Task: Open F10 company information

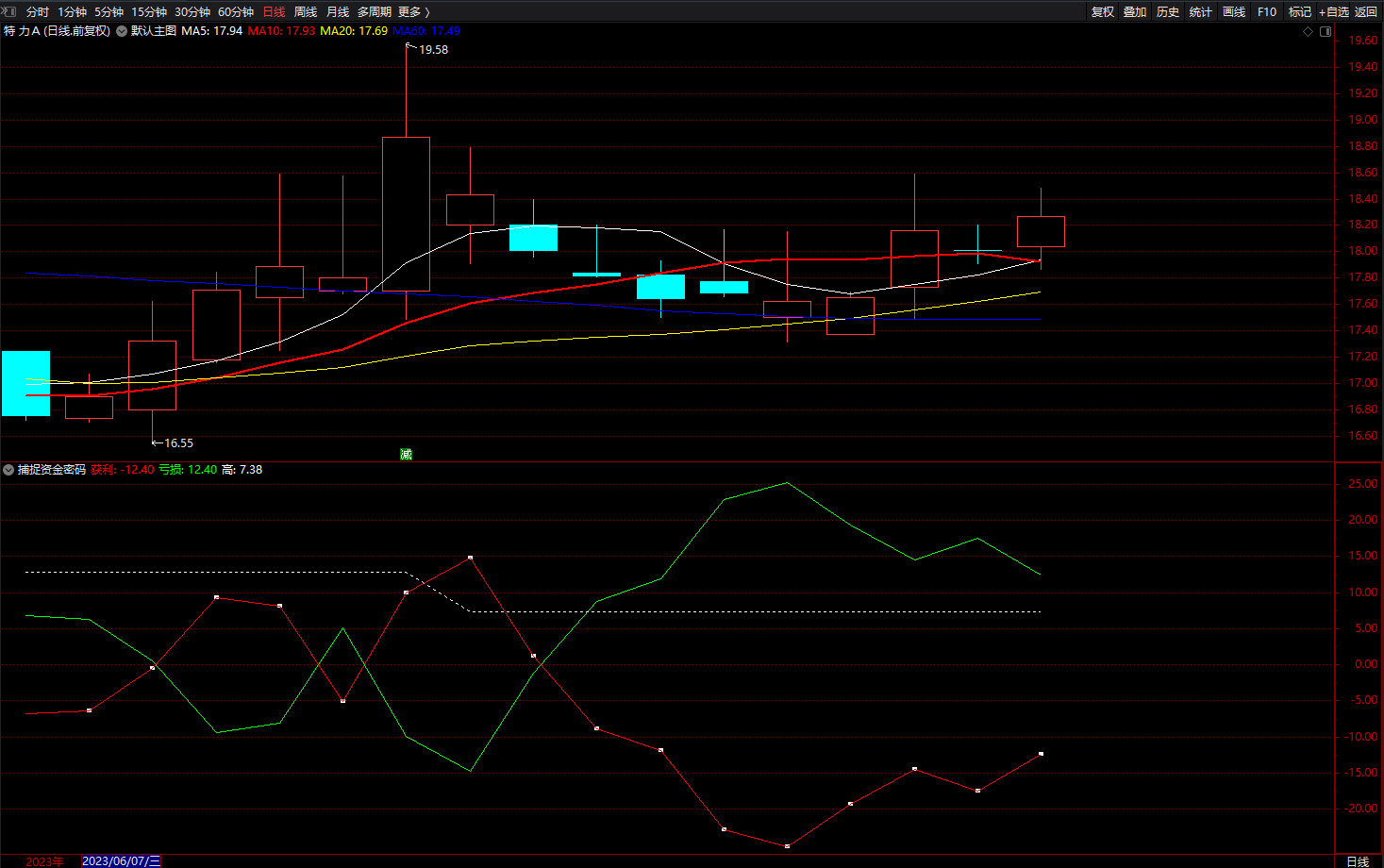Action: (x=1267, y=11)
